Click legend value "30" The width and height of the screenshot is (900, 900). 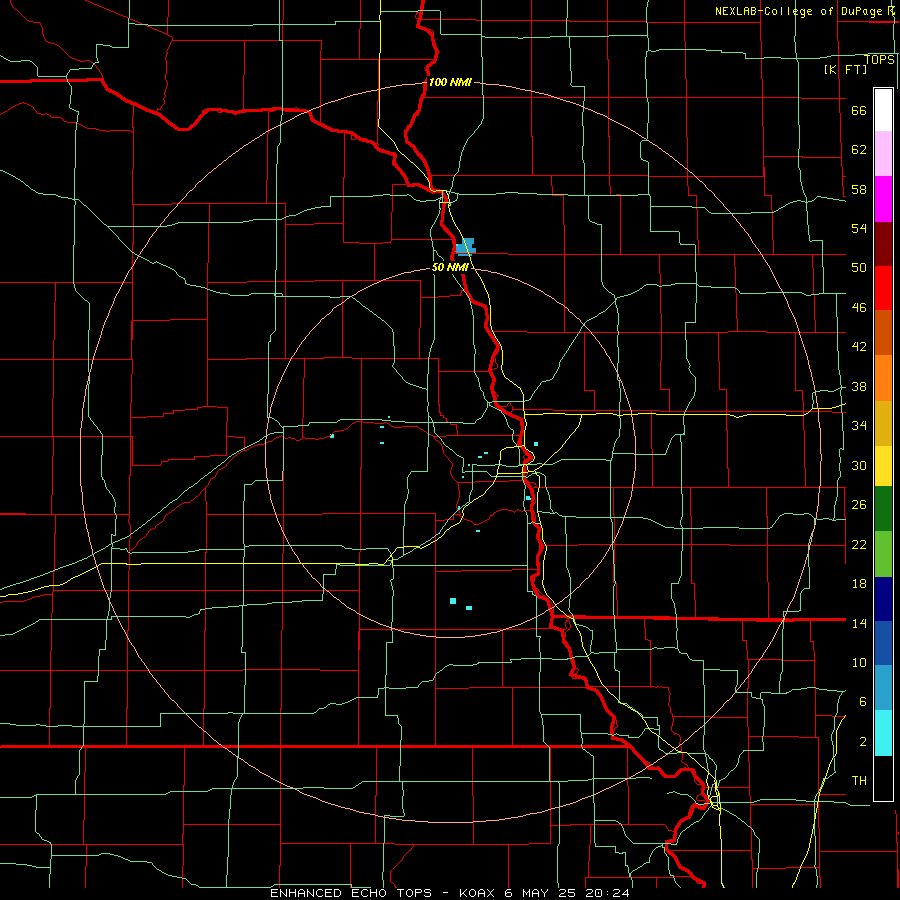[x=859, y=465]
